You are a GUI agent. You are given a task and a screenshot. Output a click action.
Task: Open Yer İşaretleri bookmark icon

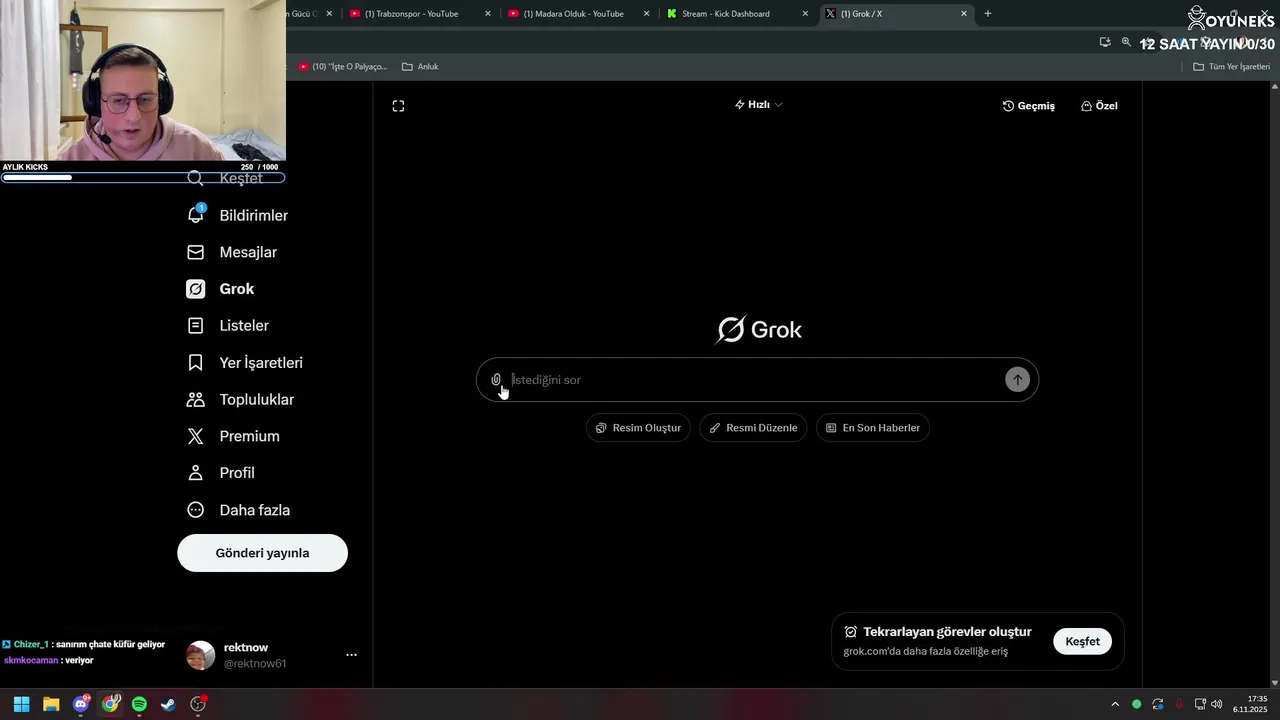coord(196,363)
